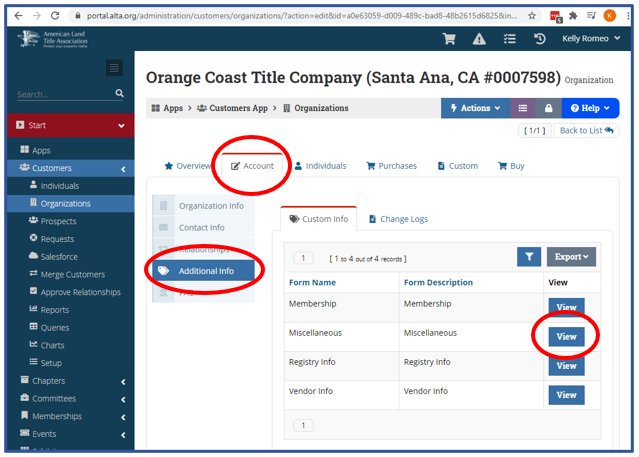Open Salesforce in the sidebar
Screen dimensions: 639x457
click(59, 257)
